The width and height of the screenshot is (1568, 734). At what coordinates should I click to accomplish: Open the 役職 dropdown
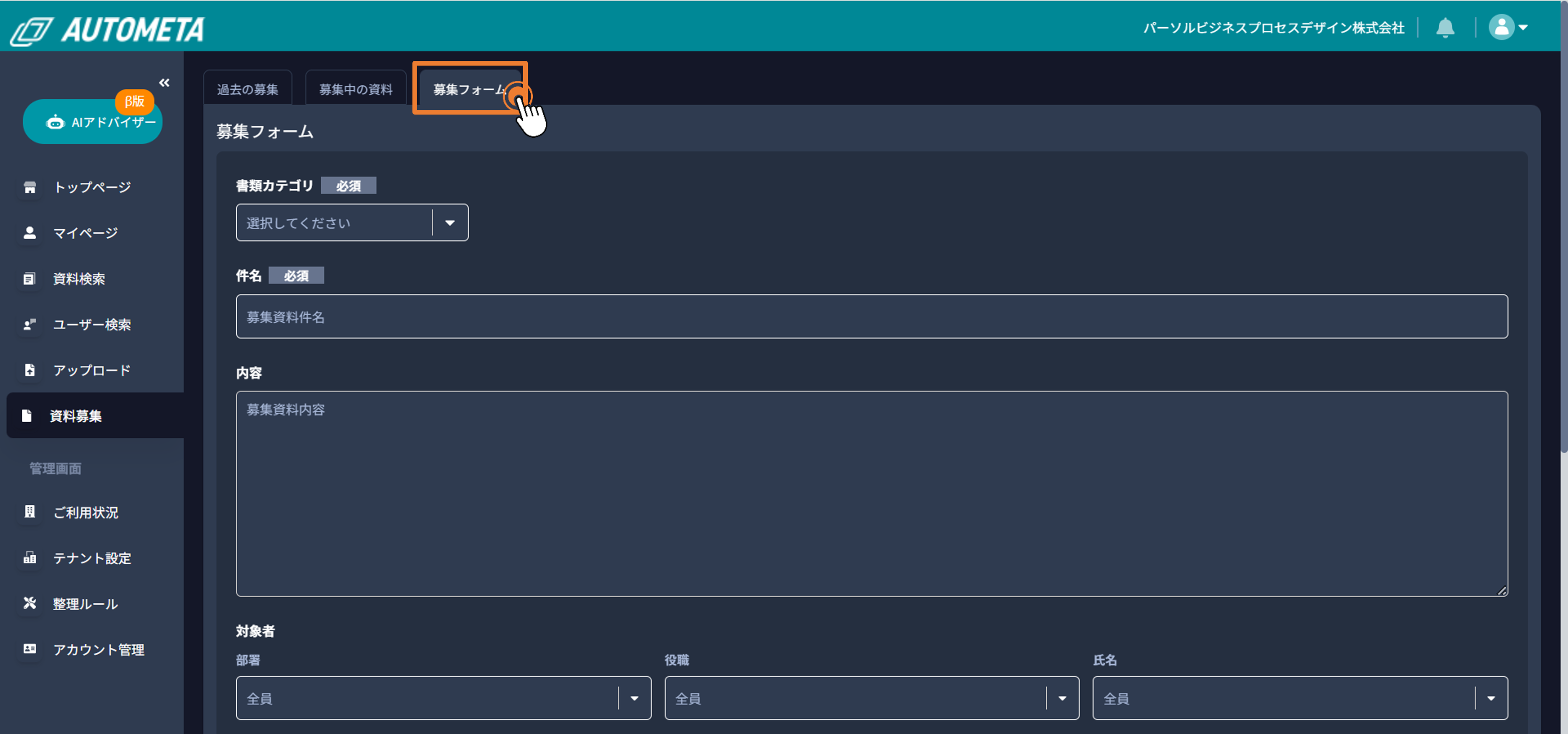[x=871, y=698]
